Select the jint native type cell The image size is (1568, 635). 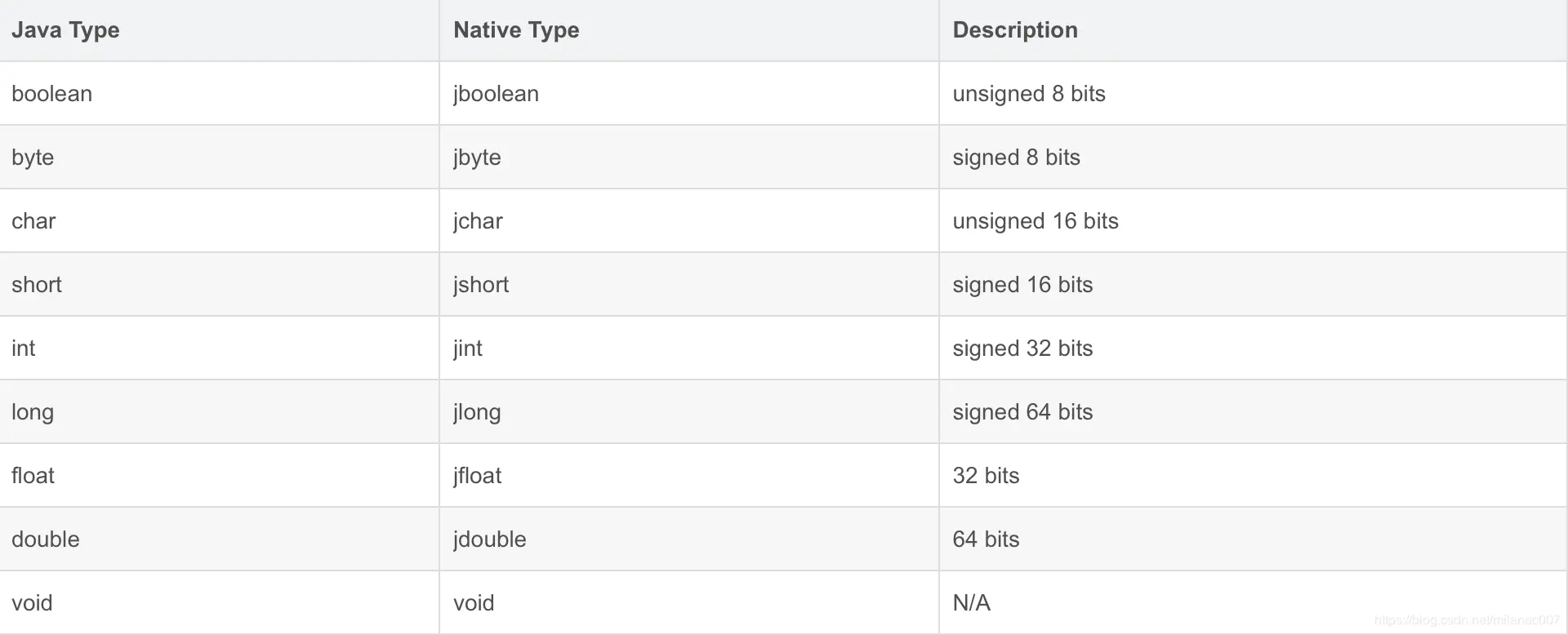tap(468, 349)
